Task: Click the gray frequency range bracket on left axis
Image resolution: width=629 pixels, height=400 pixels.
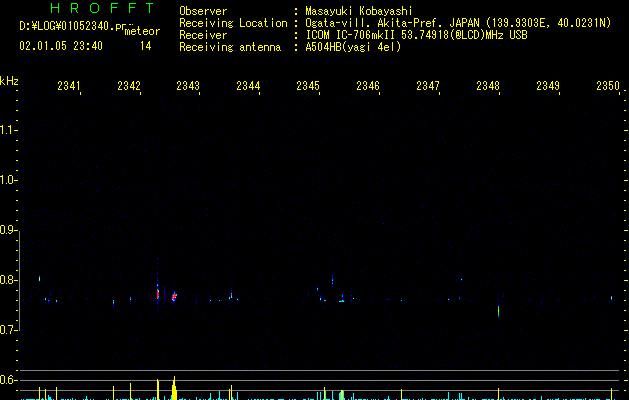Action: pos(20,281)
